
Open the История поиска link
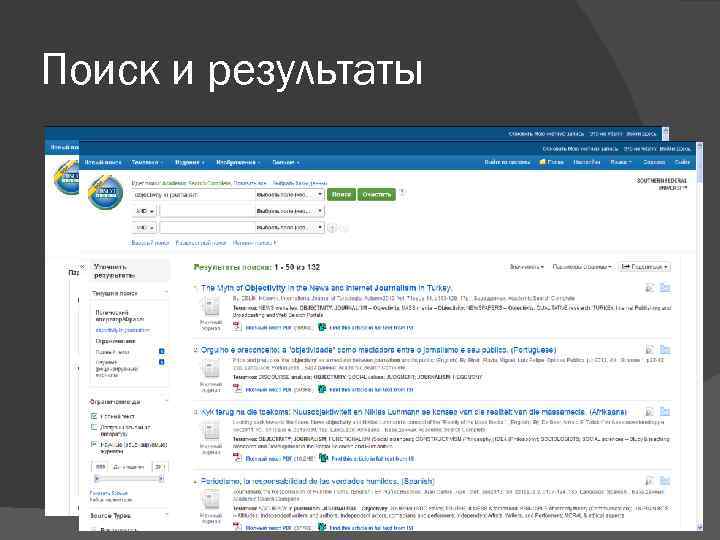tap(255, 243)
